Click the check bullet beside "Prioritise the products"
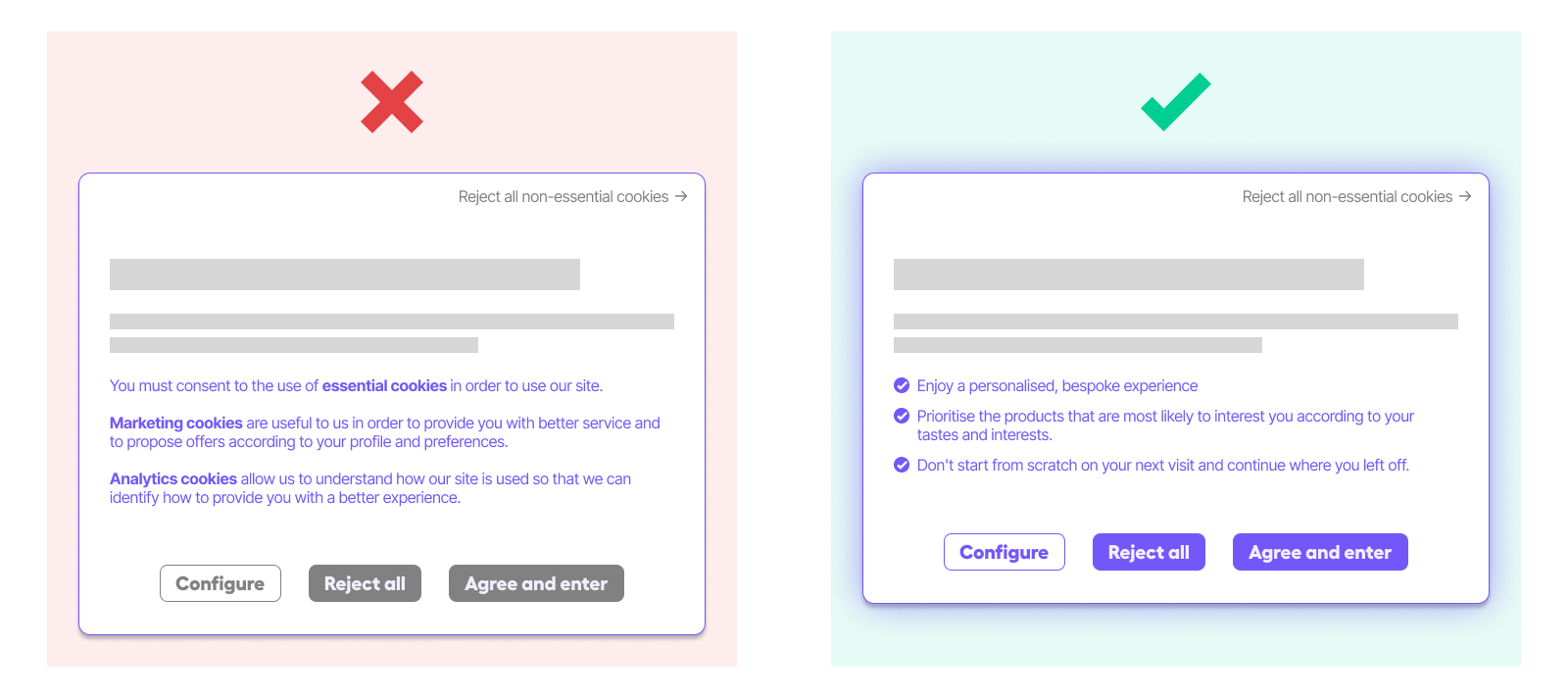 902,416
